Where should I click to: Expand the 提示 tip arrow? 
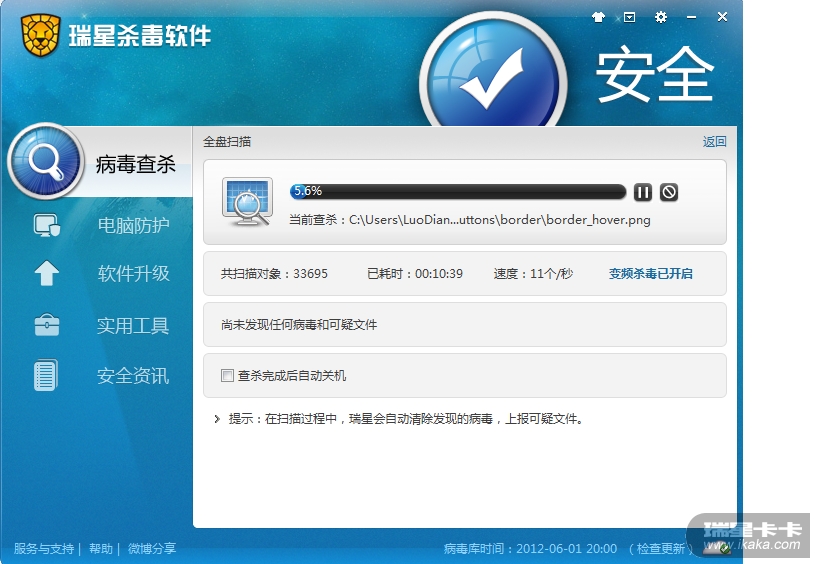point(217,419)
